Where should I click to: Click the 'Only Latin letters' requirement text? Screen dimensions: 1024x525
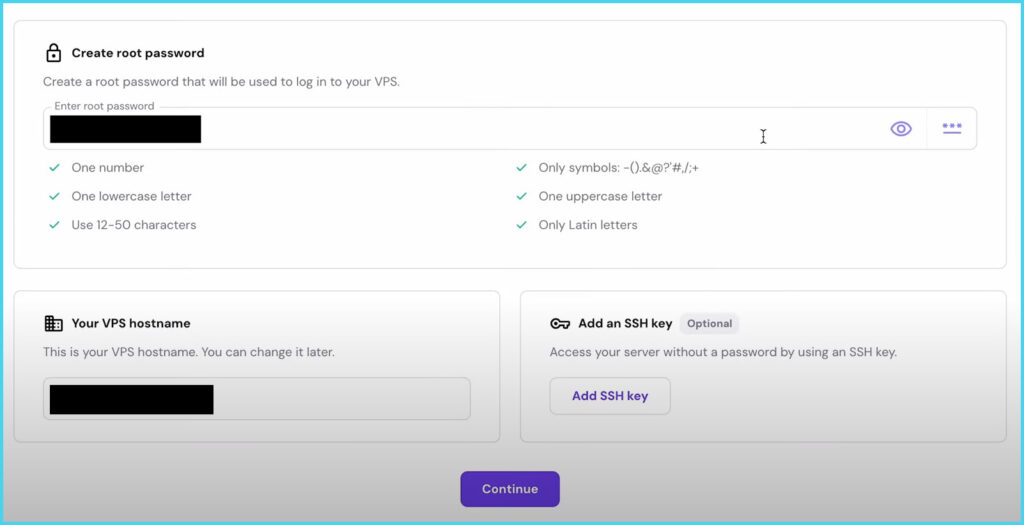(588, 225)
